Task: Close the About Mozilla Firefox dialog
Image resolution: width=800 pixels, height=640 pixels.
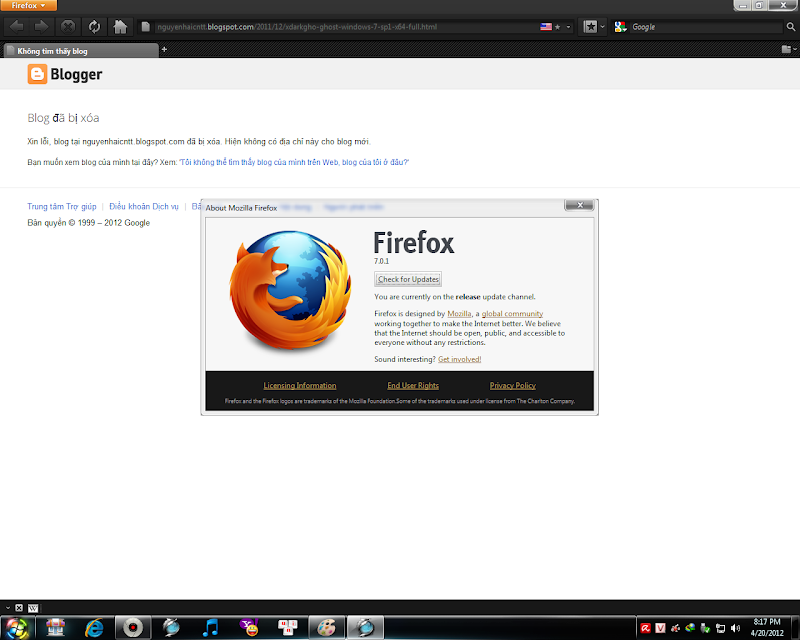Action: (579, 205)
